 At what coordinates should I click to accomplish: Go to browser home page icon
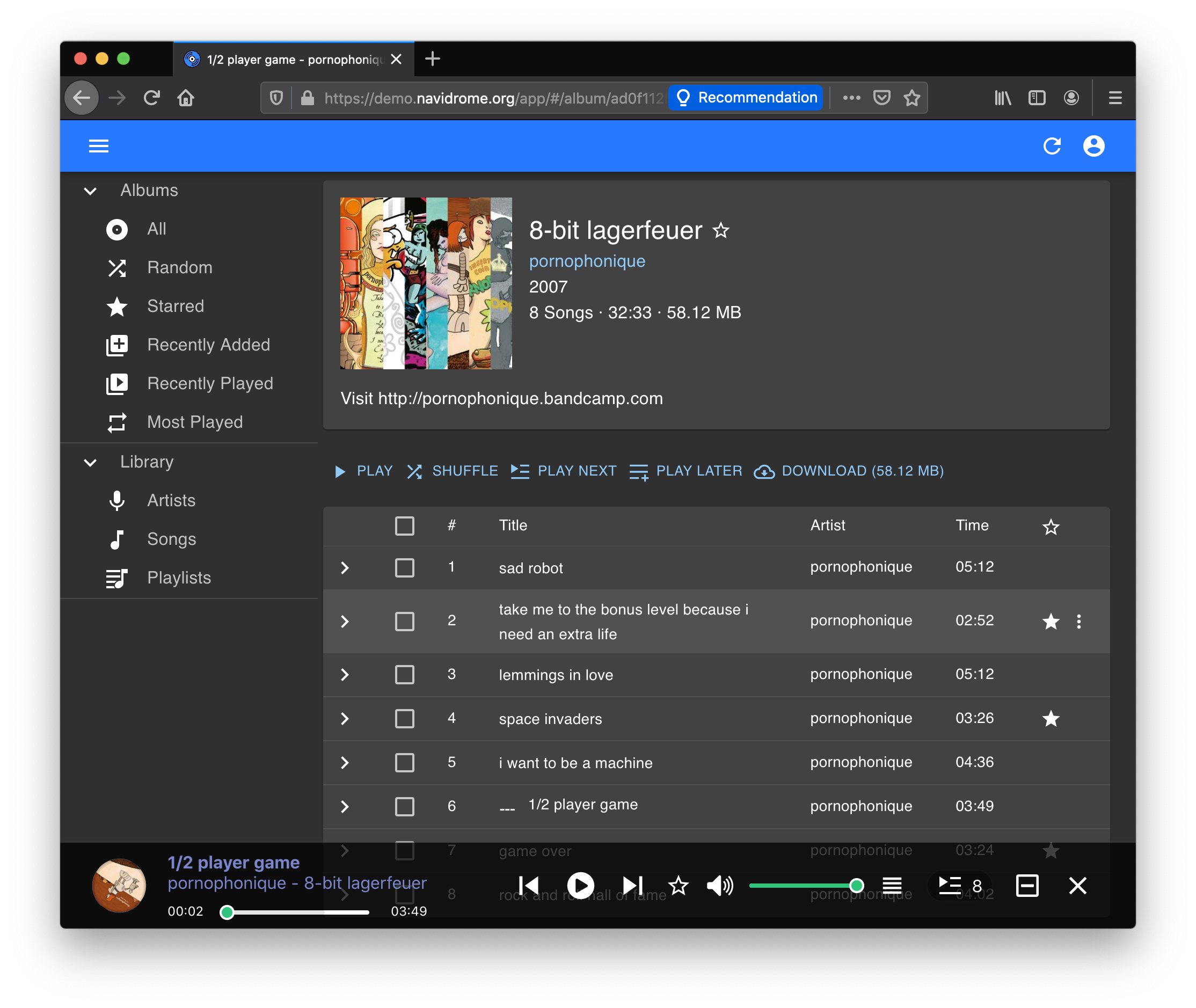[186, 98]
